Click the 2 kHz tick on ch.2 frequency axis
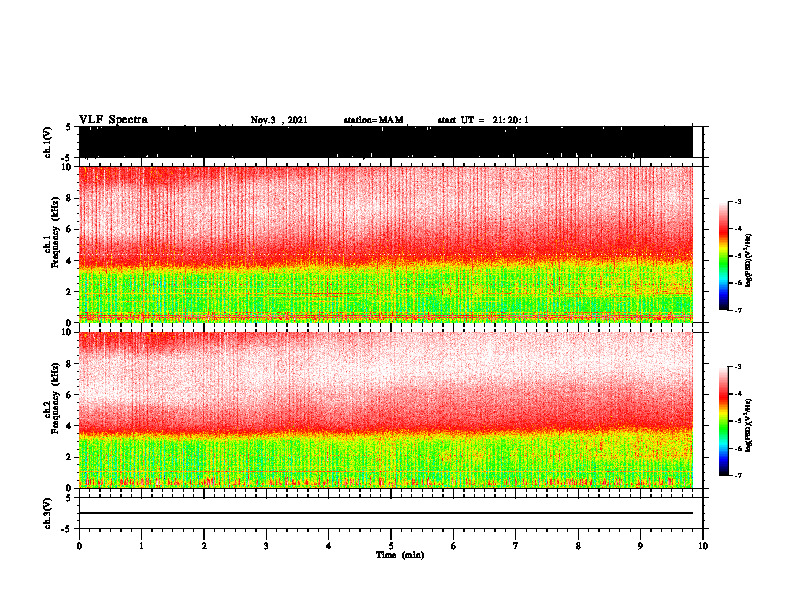Viewport: 792px width, 612px height. coord(70,457)
